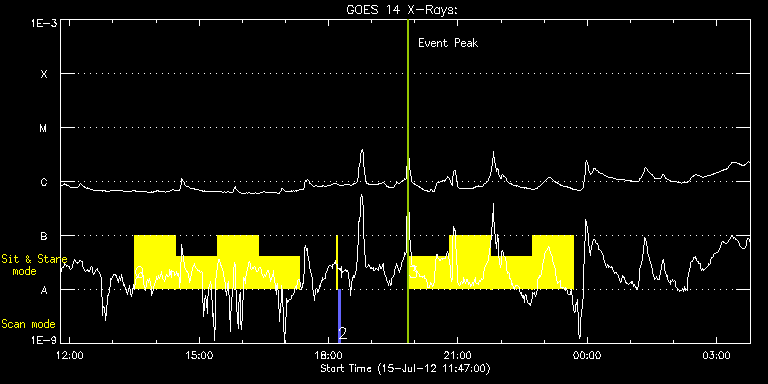Click the A flare class axis label

(x=44, y=290)
